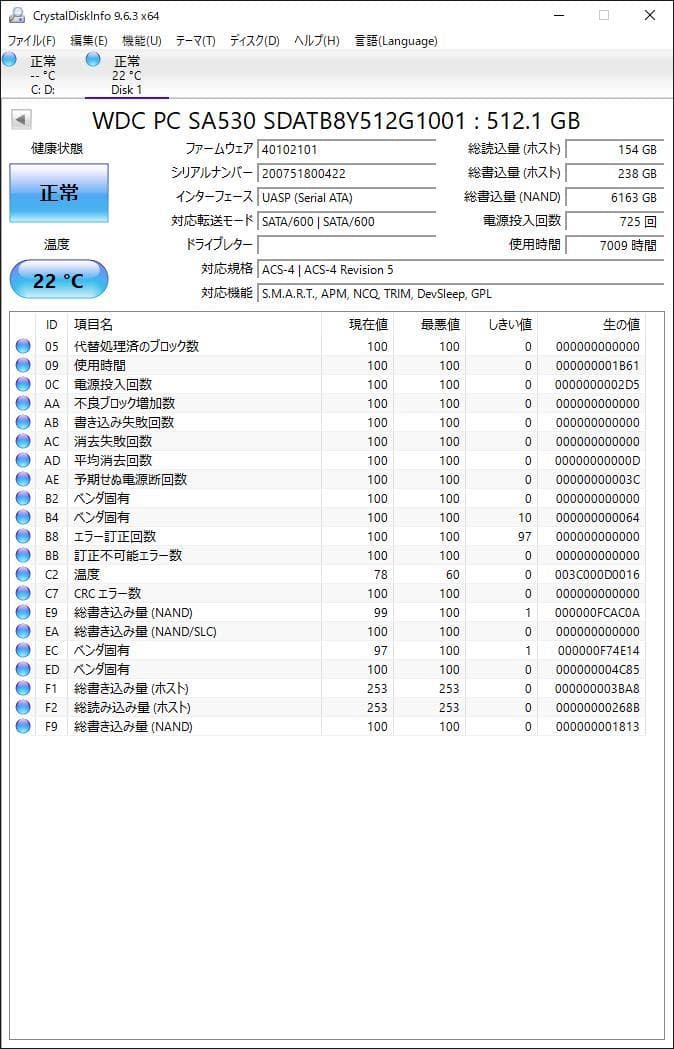Viewport: 674px width, 1049px height.
Task: Click the supported features field S.M.A.R.T., APM
Action: [460, 294]
